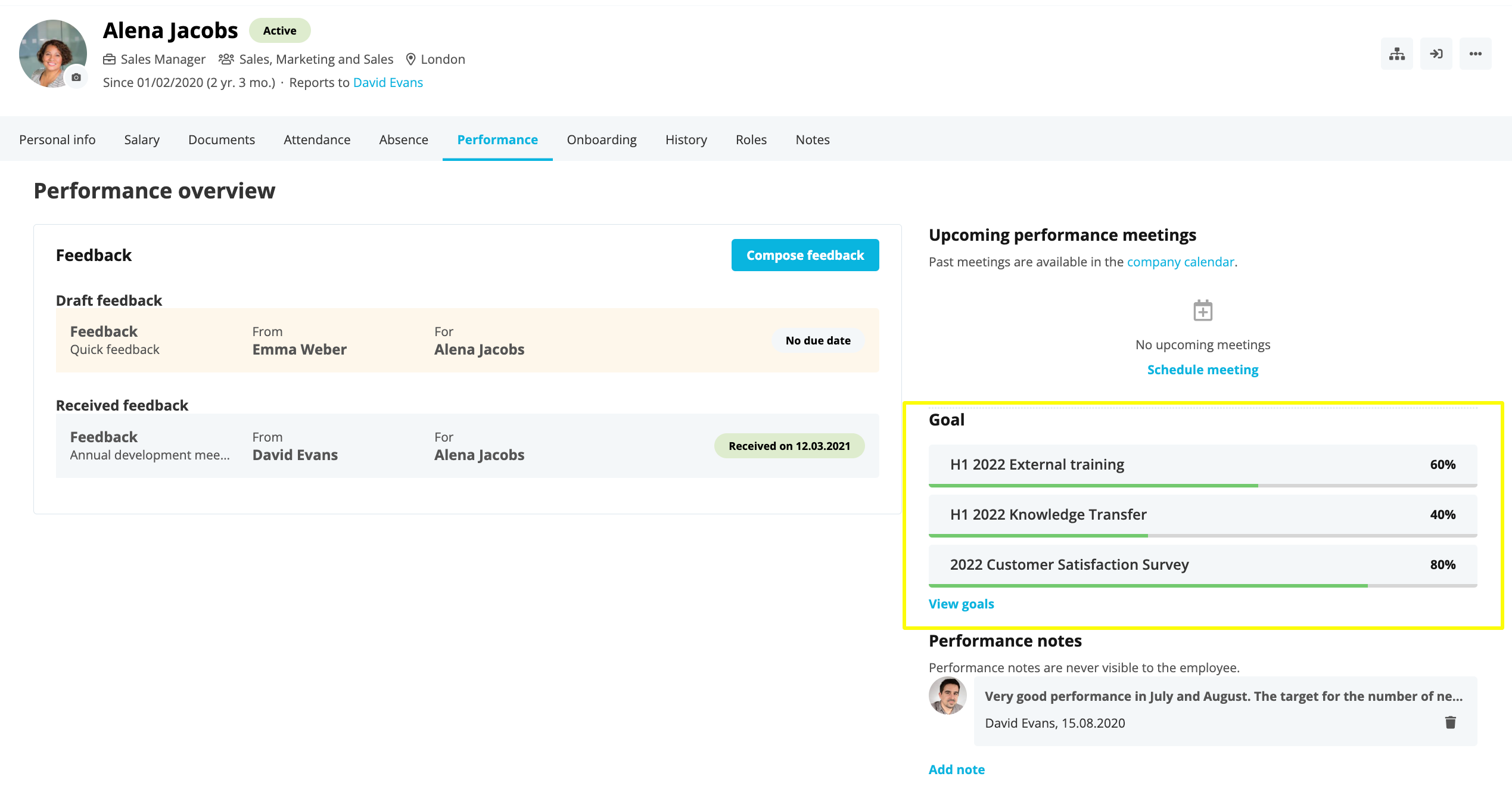Click the team icon beside Sales, Marketing and Sales
The width and height of the screenshot is (1512, 795).
pos(226,59)
